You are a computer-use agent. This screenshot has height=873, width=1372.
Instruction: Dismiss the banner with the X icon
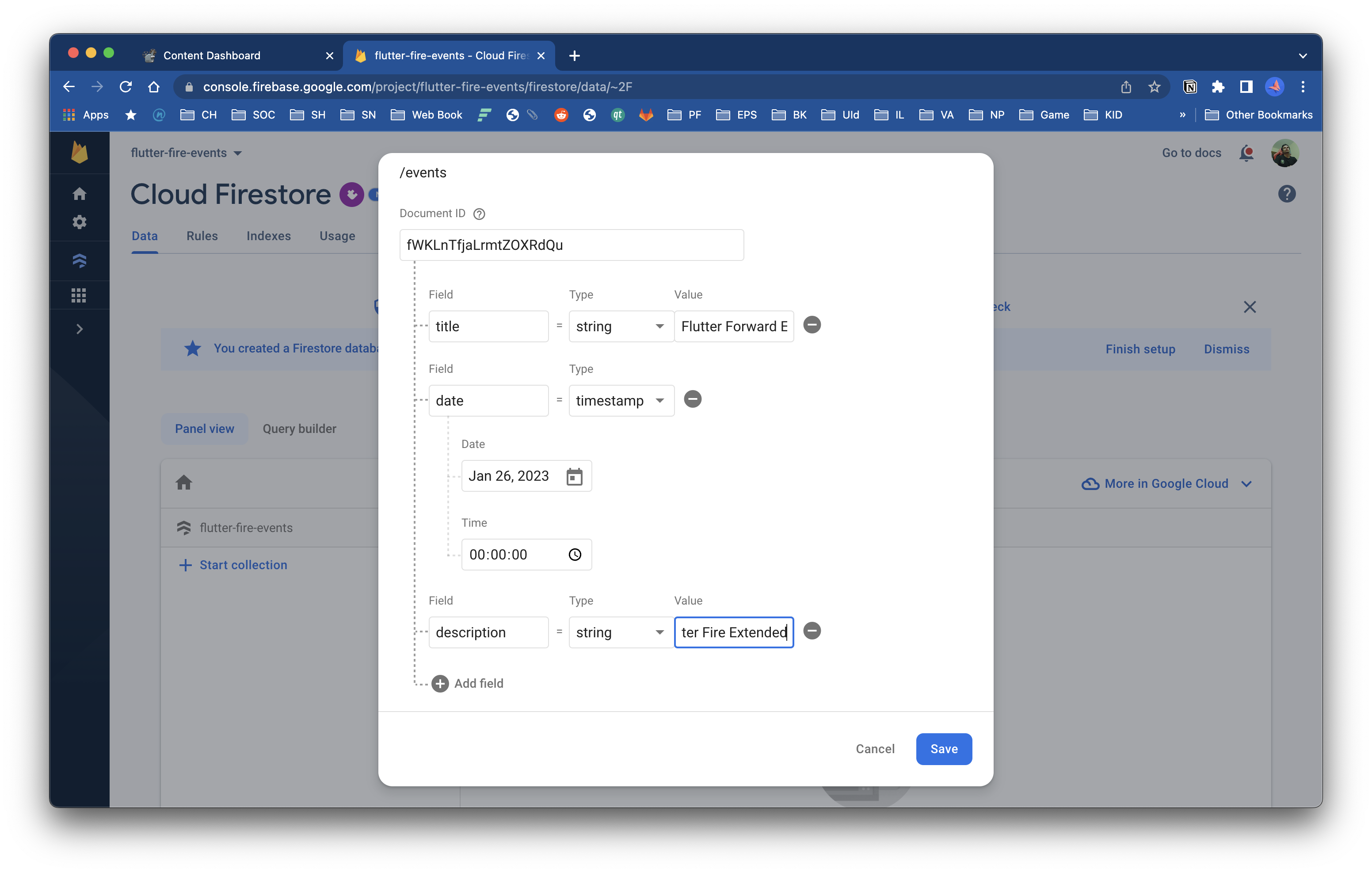(x=1250, y=307)
